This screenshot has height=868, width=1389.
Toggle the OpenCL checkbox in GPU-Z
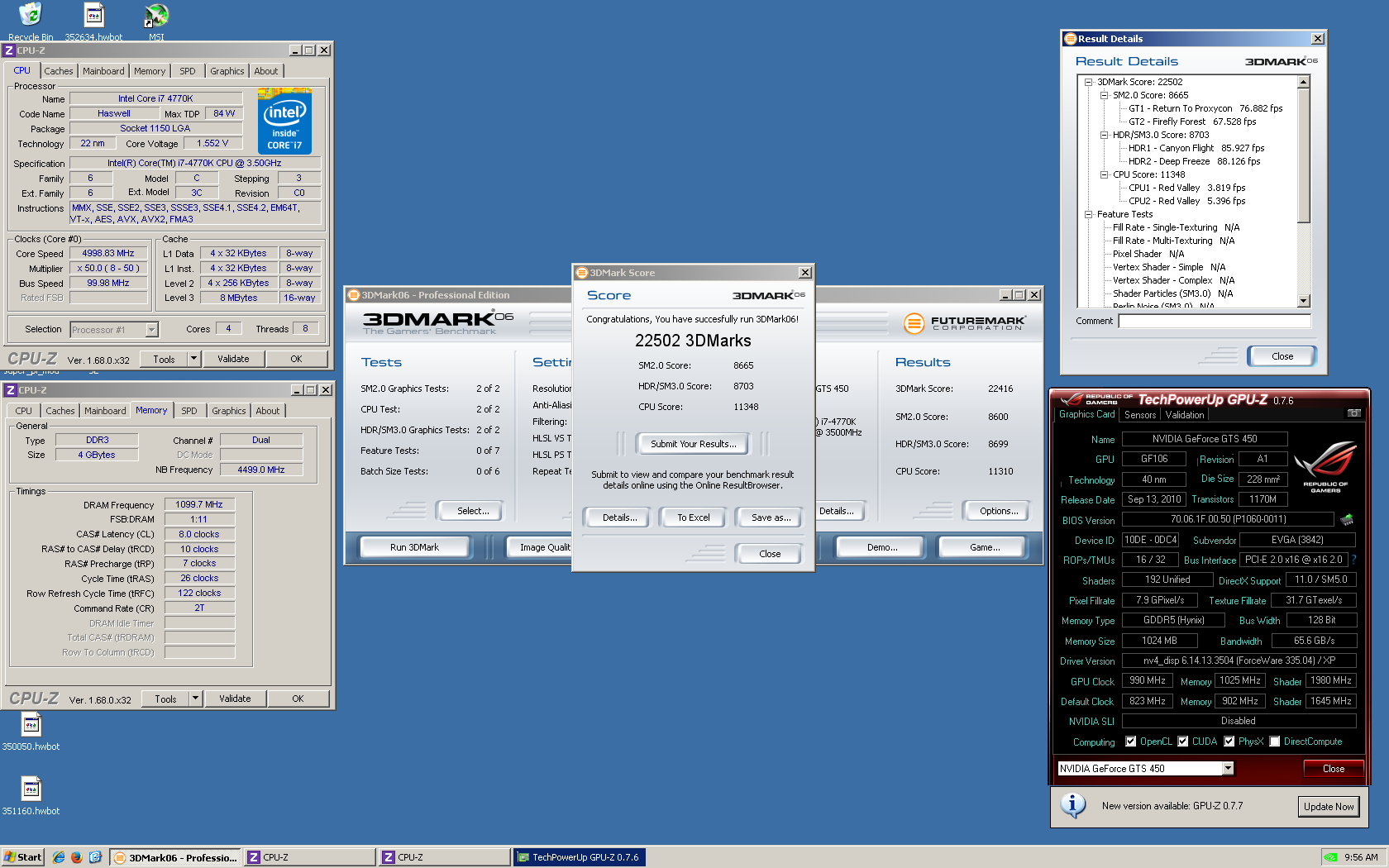(x=1131, y=742)
